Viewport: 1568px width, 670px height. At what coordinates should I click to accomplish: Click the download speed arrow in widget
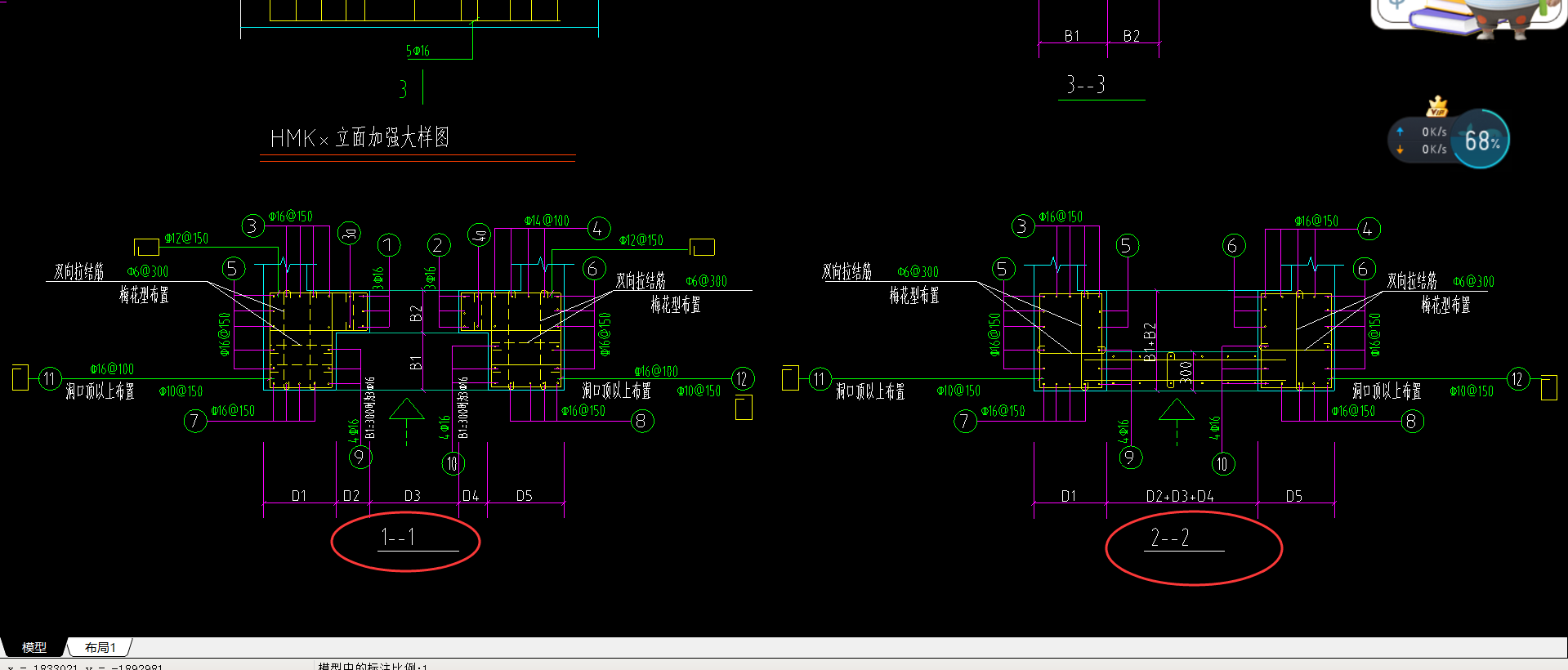point(1400,150)
